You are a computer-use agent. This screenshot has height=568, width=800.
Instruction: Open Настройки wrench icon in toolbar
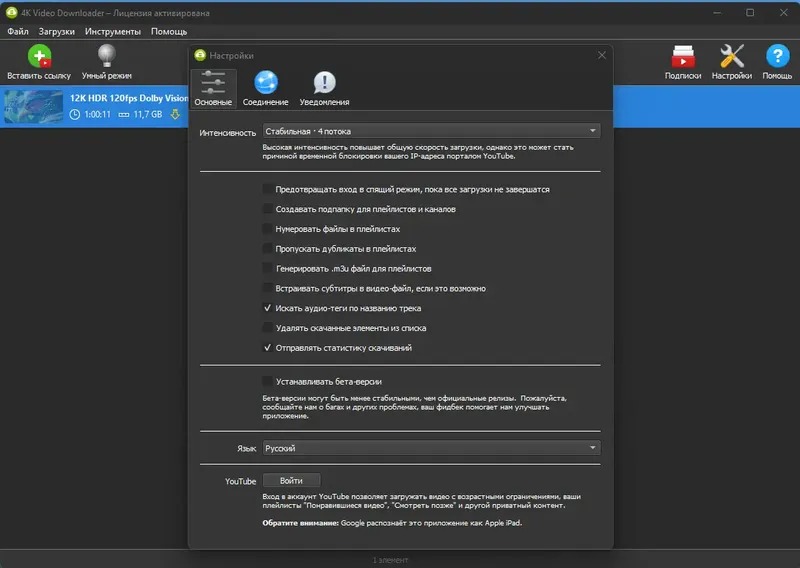coord(732,56)
